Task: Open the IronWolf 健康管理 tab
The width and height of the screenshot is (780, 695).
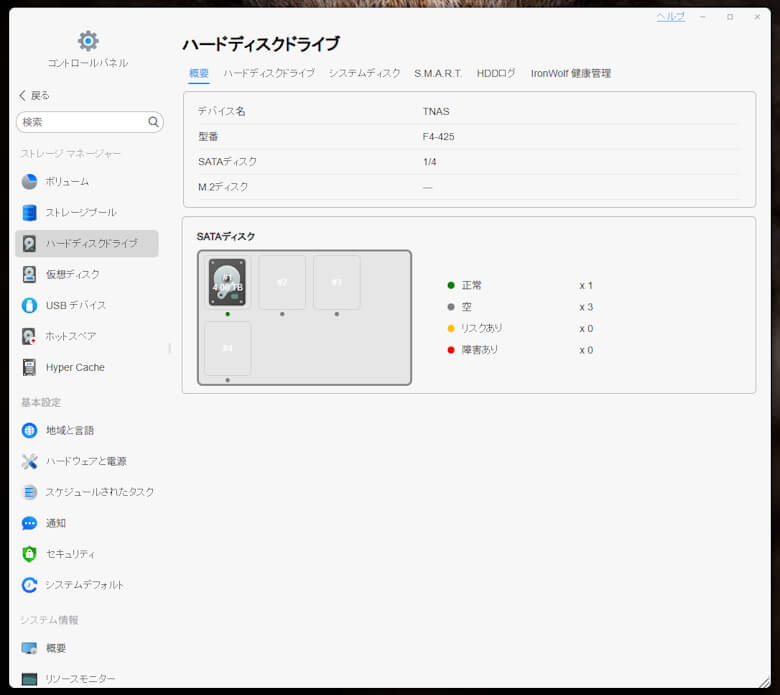Action: pyautogui.click(x=570, y=73)
